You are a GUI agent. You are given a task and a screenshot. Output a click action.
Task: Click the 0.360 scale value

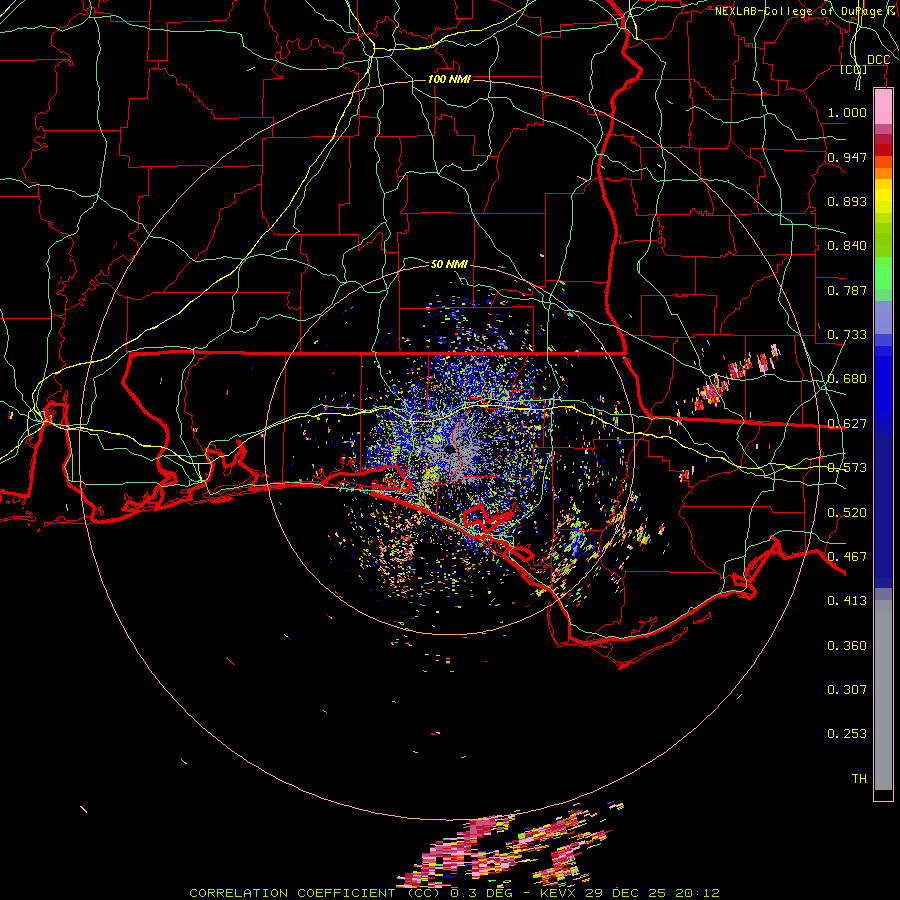[x=847, y=646]
